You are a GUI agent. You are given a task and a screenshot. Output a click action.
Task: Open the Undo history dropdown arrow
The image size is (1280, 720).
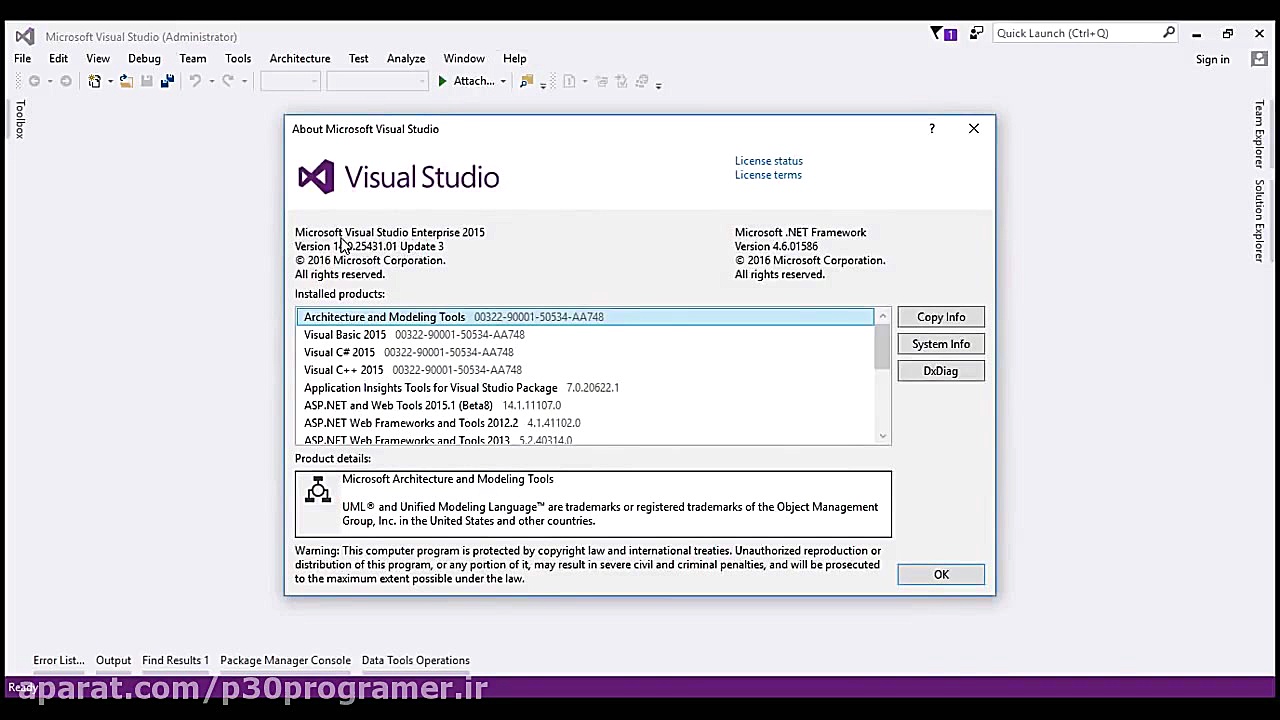pos(211,81)
